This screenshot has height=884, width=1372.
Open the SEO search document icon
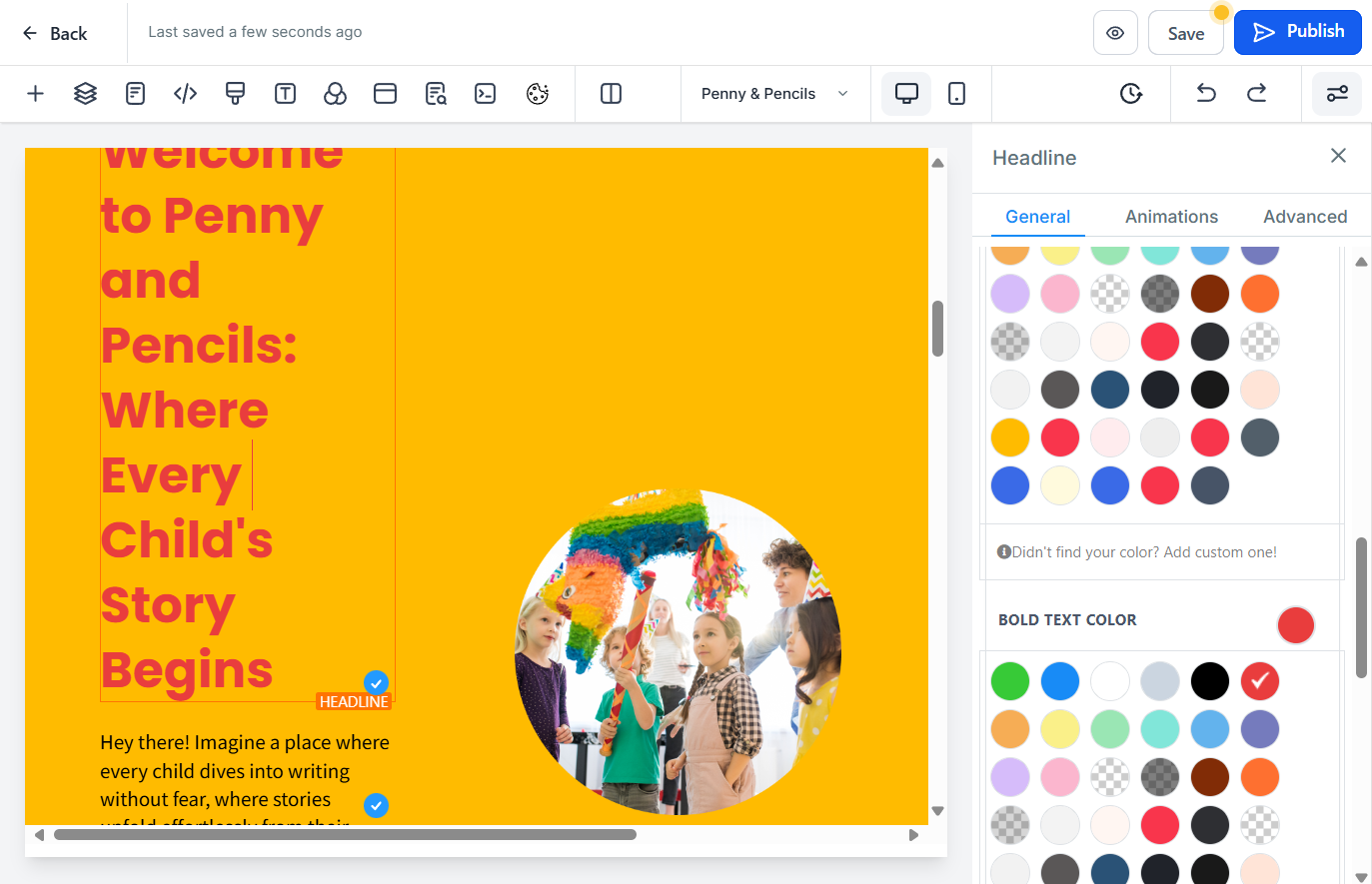click(x=436, y=94)
